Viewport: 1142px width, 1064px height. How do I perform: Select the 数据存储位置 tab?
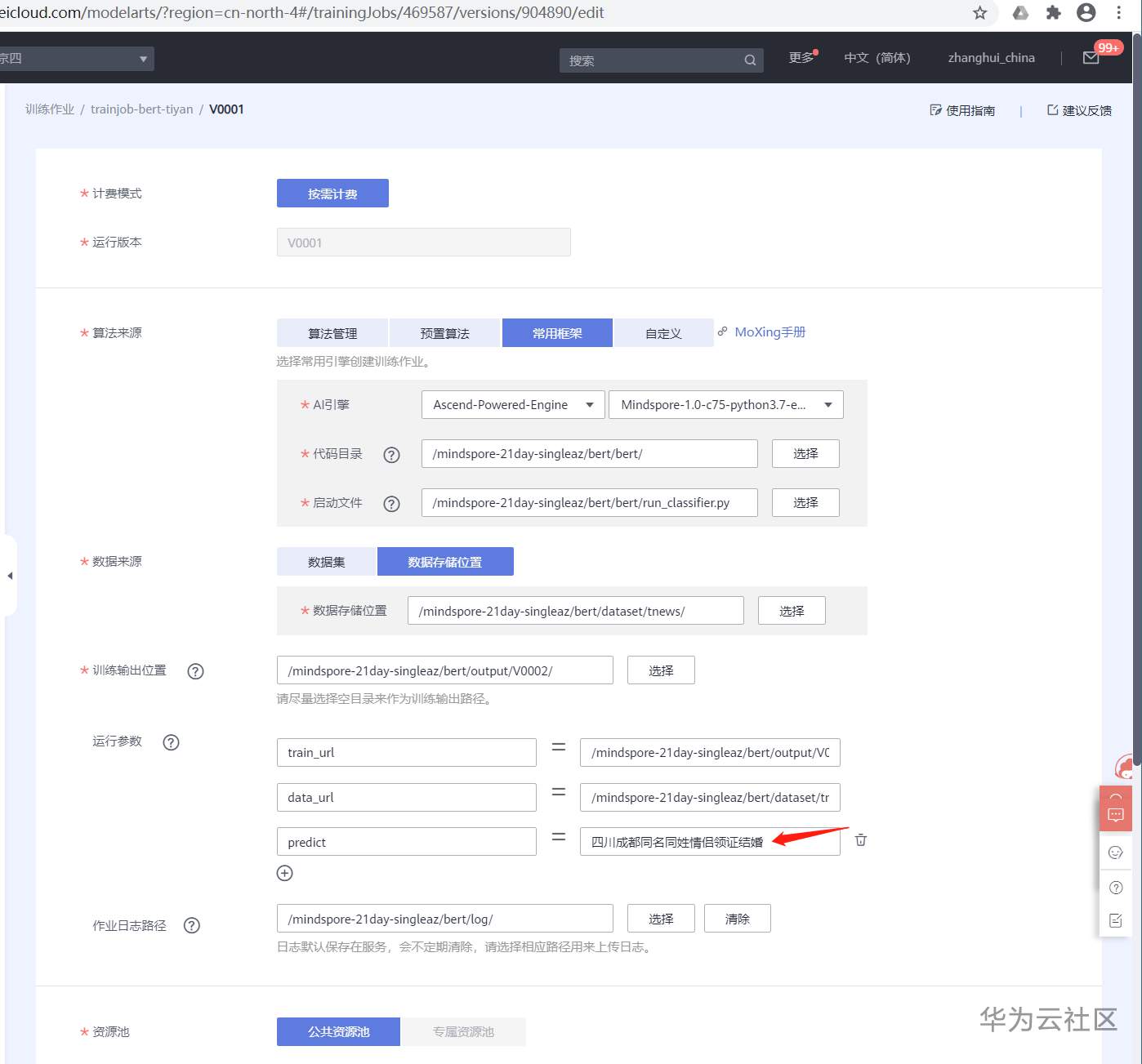pos(445,562)
